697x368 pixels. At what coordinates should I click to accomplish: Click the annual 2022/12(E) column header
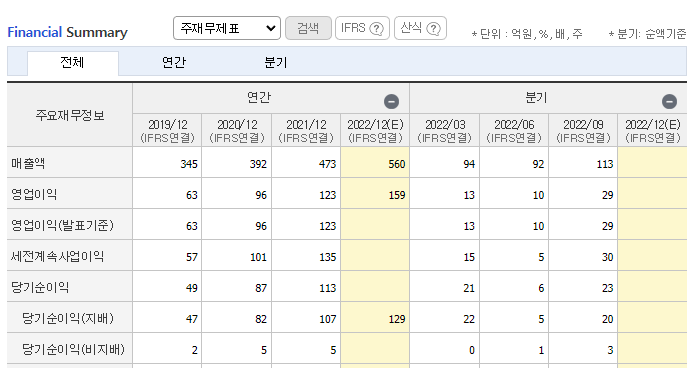pyautogui.click(x=375, y=131)
